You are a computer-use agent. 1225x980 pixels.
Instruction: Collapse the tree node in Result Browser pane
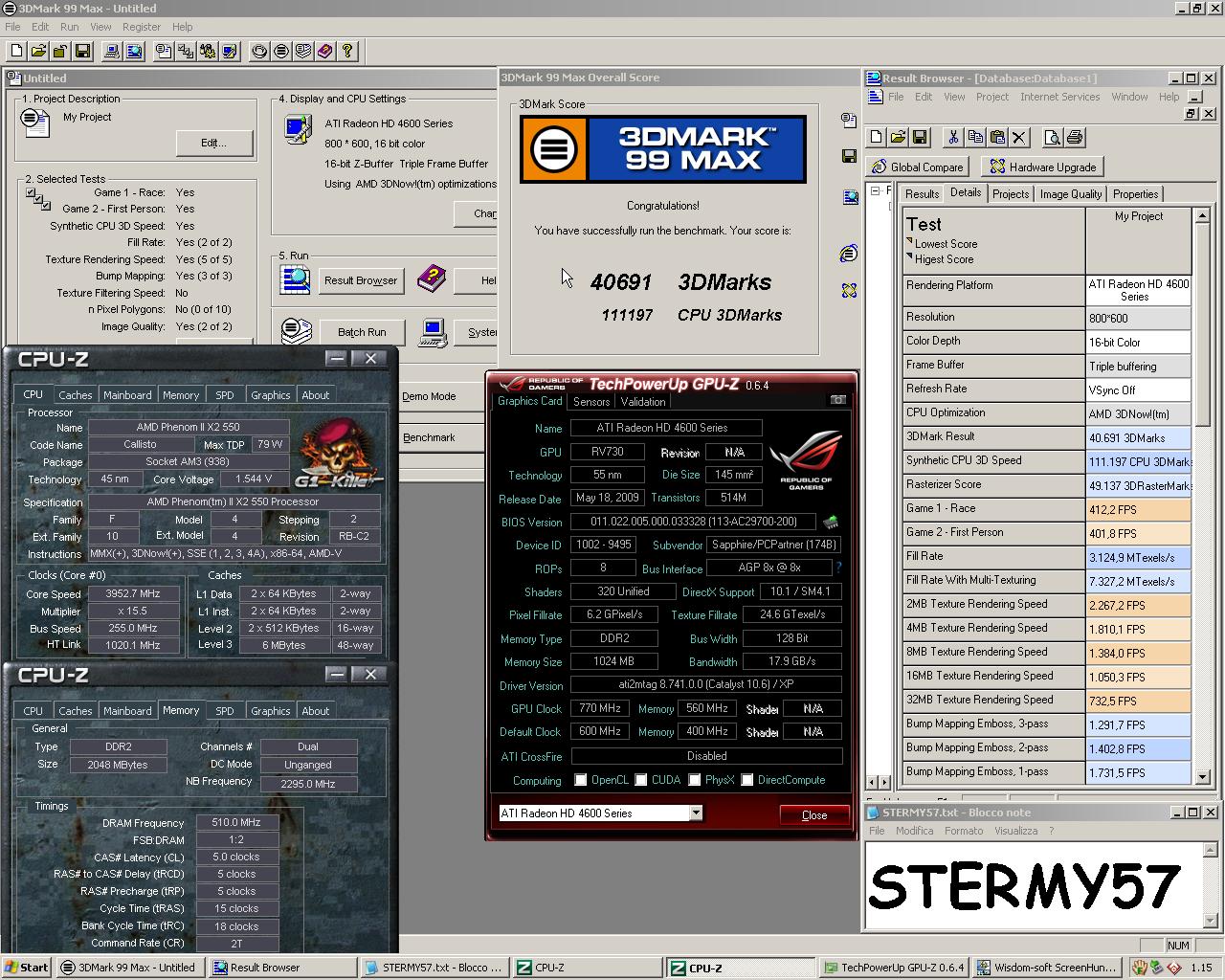[876, 191]
